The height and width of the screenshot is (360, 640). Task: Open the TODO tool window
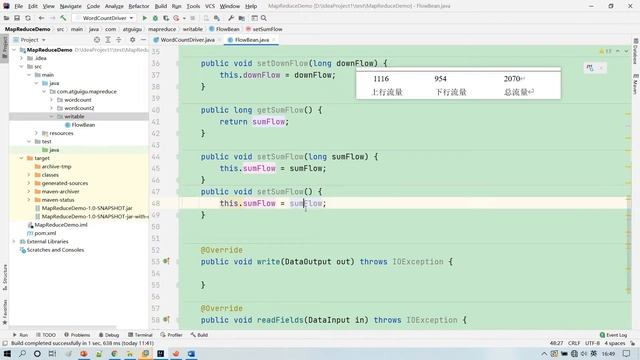click(x=46, y=335)
